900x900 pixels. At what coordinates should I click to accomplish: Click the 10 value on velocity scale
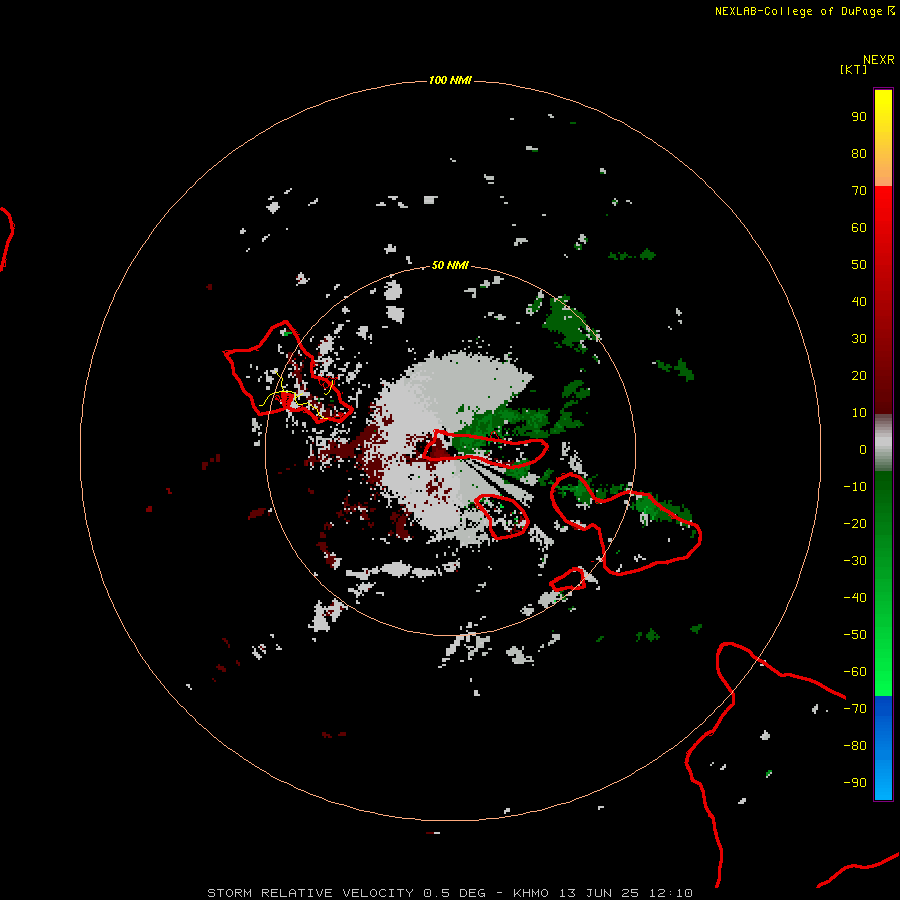(x=859, y=413)
